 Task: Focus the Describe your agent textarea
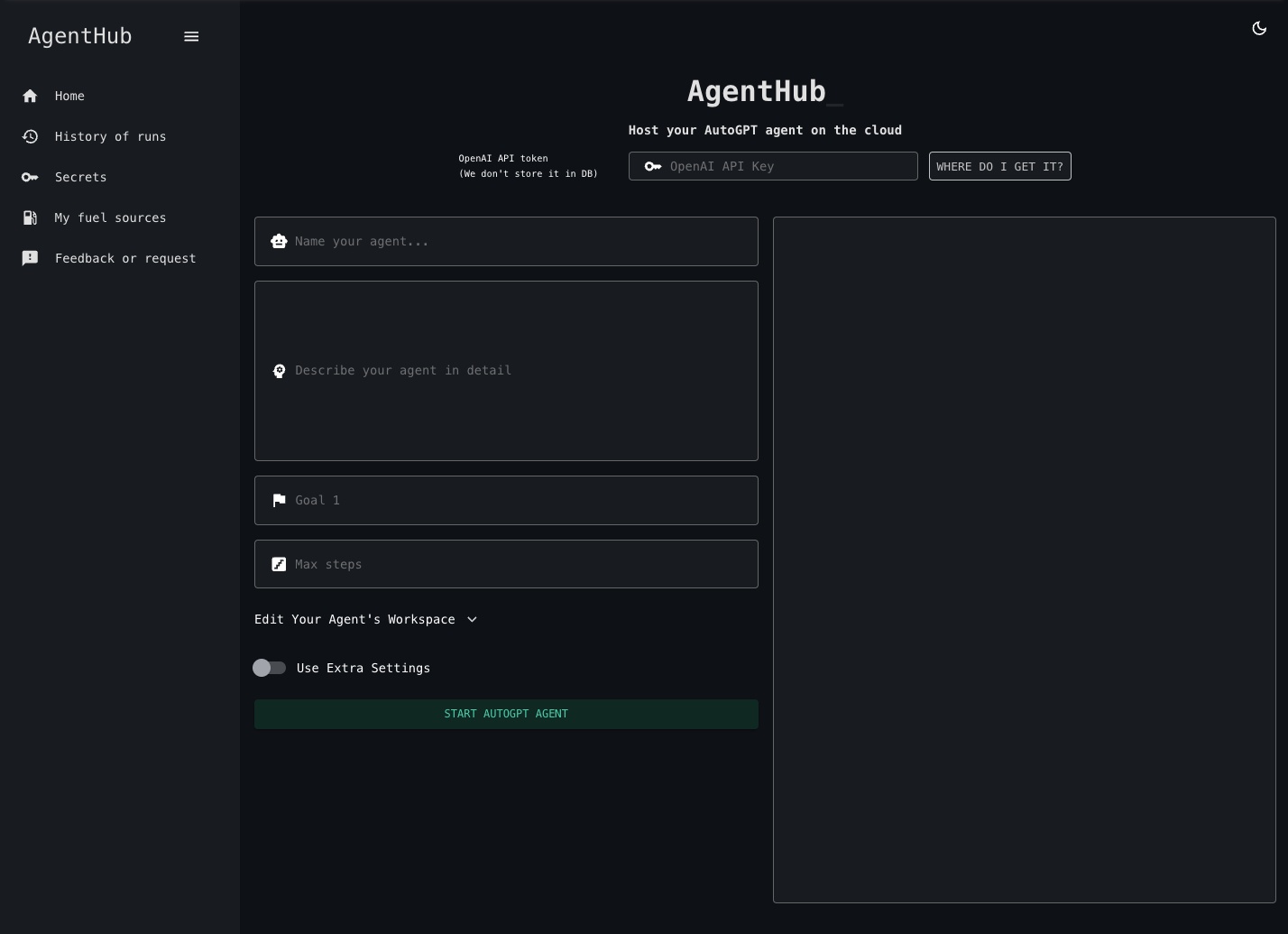506,371
